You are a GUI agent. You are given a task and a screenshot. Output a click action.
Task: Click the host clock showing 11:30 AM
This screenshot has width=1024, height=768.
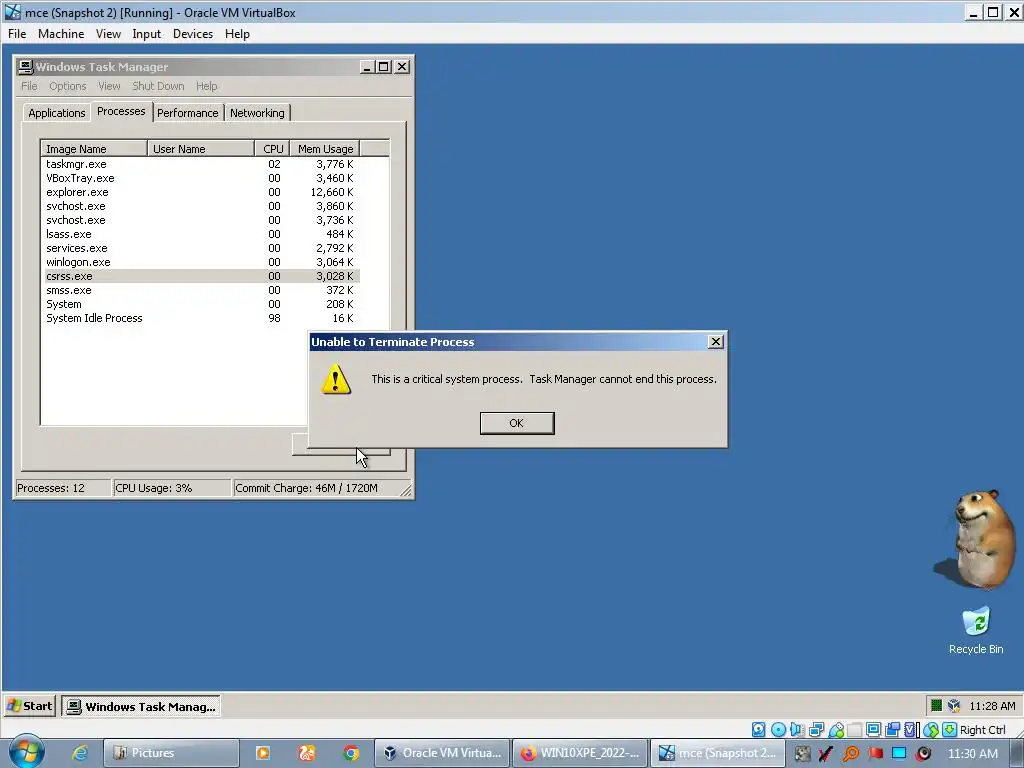pyautogui.click(x=972, y=753)
